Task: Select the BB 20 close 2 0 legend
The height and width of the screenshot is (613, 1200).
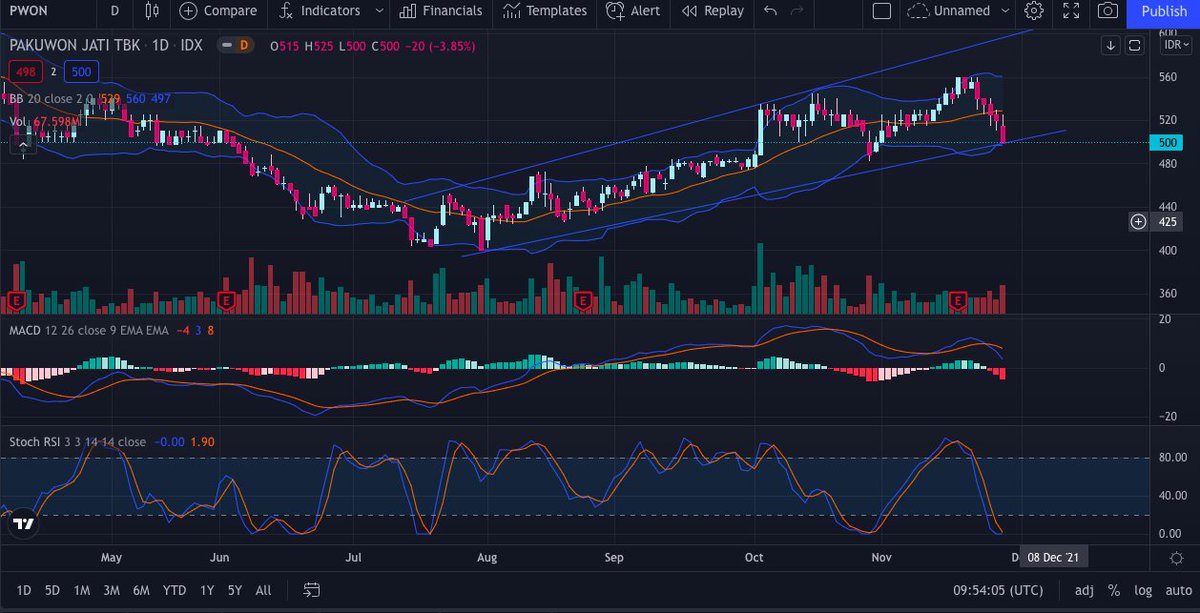Action: coord(51,99)
